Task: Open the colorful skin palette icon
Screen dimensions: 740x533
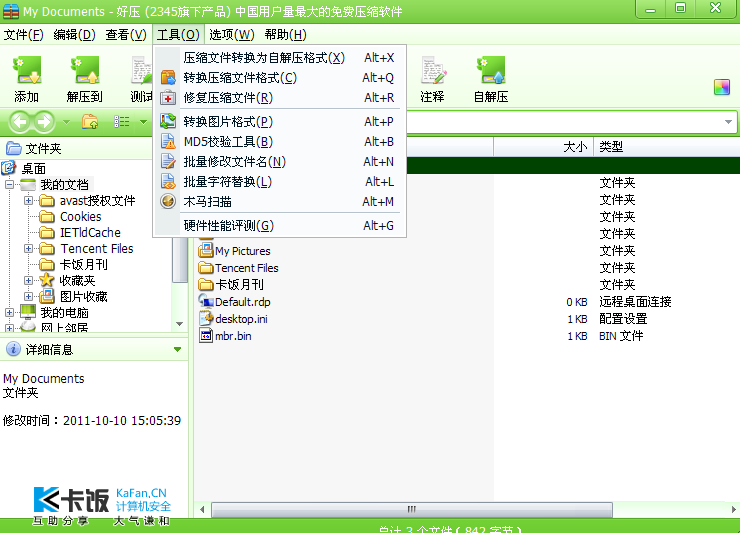Action: pos(722,87)
